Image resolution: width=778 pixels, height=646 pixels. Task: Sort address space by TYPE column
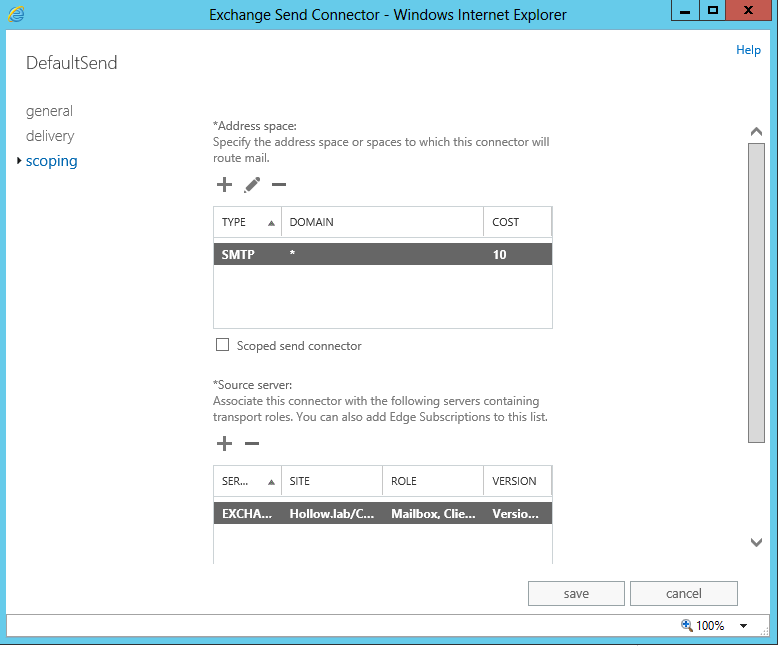point(247,222)
